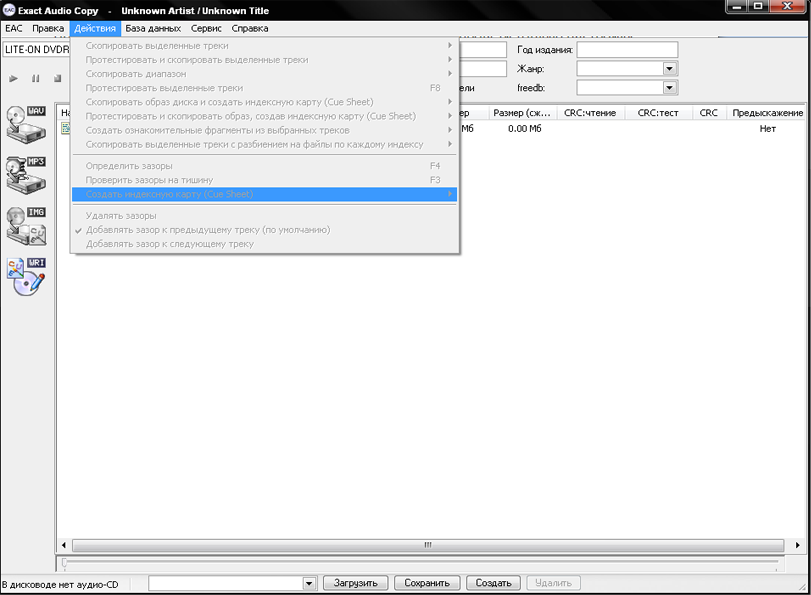Expand the highlighted Создать индексную карту submenu
This screenshot has width=811, height=595.
tap(264, 194)
